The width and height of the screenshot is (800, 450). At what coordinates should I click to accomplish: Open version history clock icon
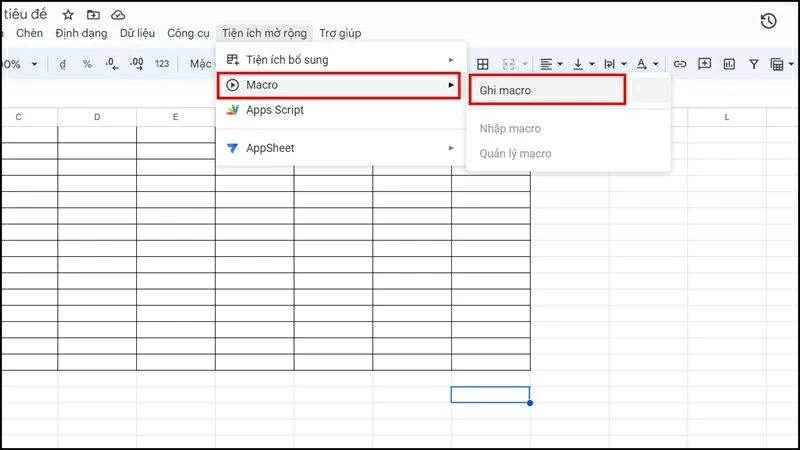click(768, 21)
